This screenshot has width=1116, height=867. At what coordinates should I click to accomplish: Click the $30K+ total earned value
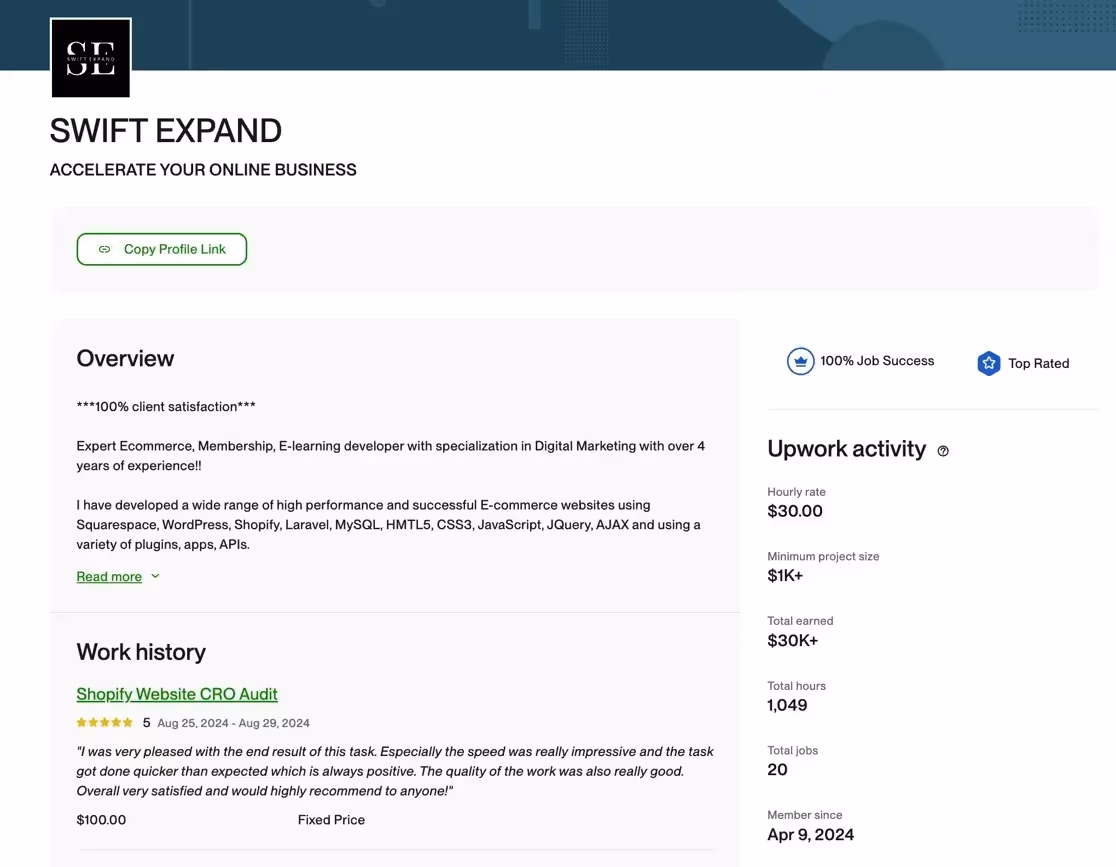click(793, 641)
